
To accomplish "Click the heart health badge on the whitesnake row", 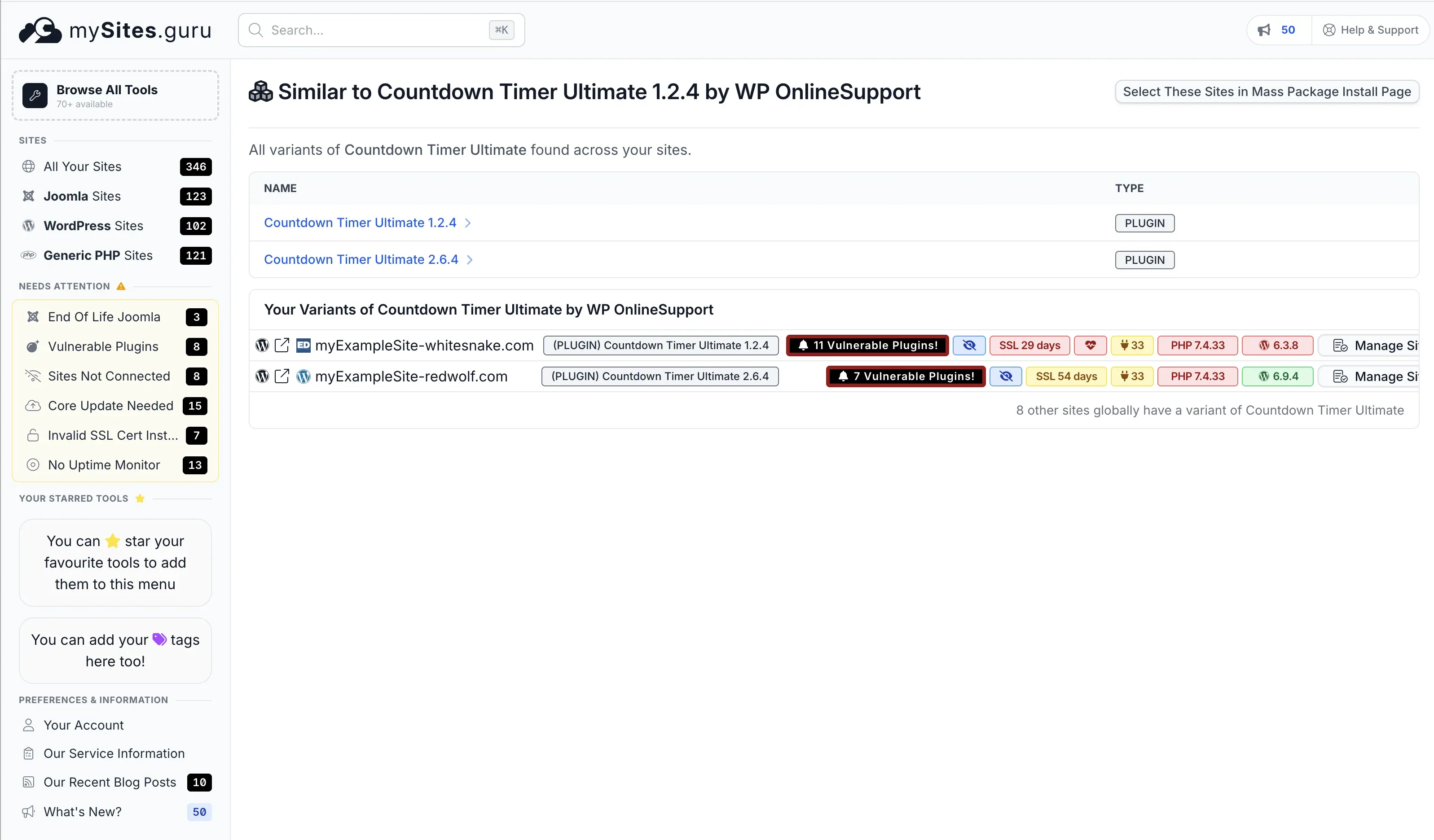I will [1090, 345].
